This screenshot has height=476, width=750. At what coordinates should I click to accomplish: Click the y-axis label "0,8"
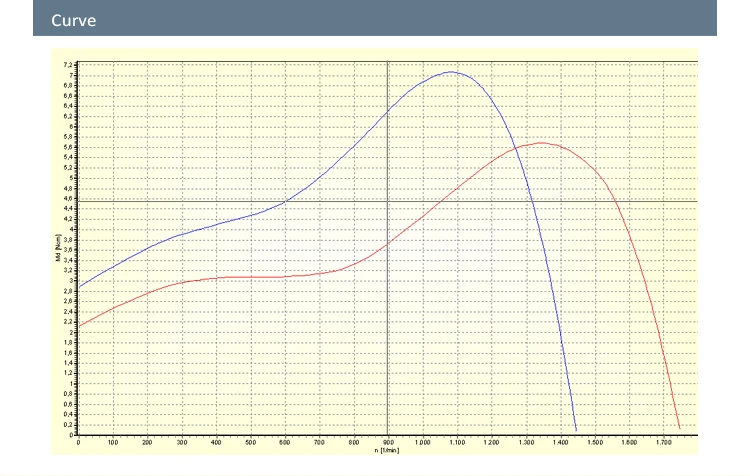click(x=68, y=394)
